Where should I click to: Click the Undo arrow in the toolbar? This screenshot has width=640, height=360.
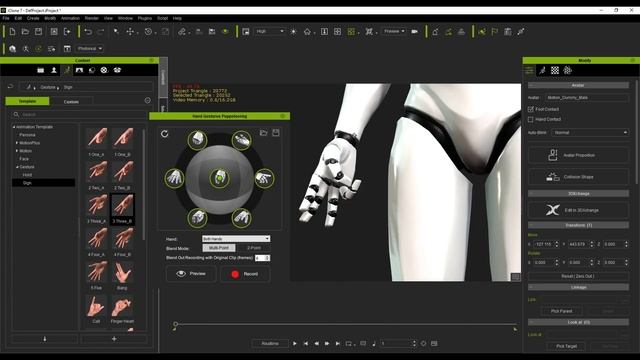(x=88, y=32)
